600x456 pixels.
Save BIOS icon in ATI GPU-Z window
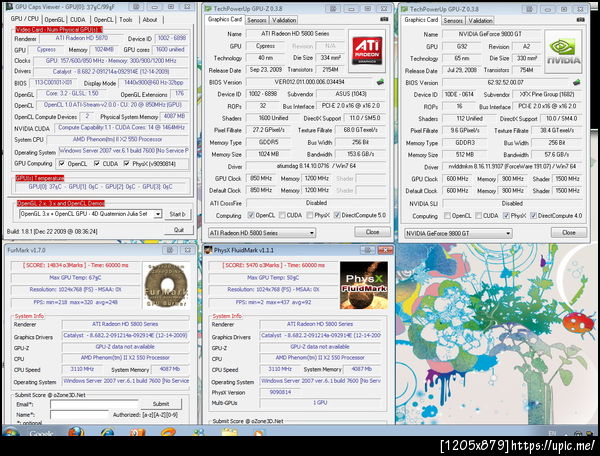[x=380, y=82]
